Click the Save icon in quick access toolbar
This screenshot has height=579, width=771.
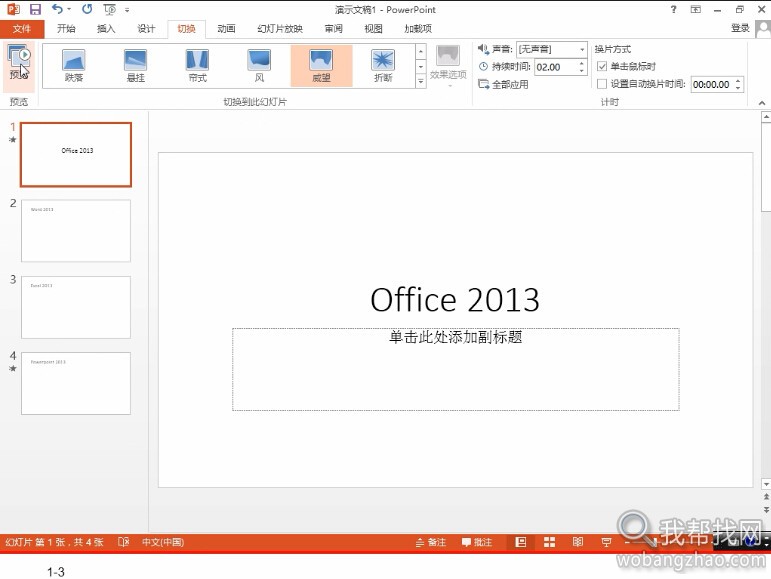35,9
